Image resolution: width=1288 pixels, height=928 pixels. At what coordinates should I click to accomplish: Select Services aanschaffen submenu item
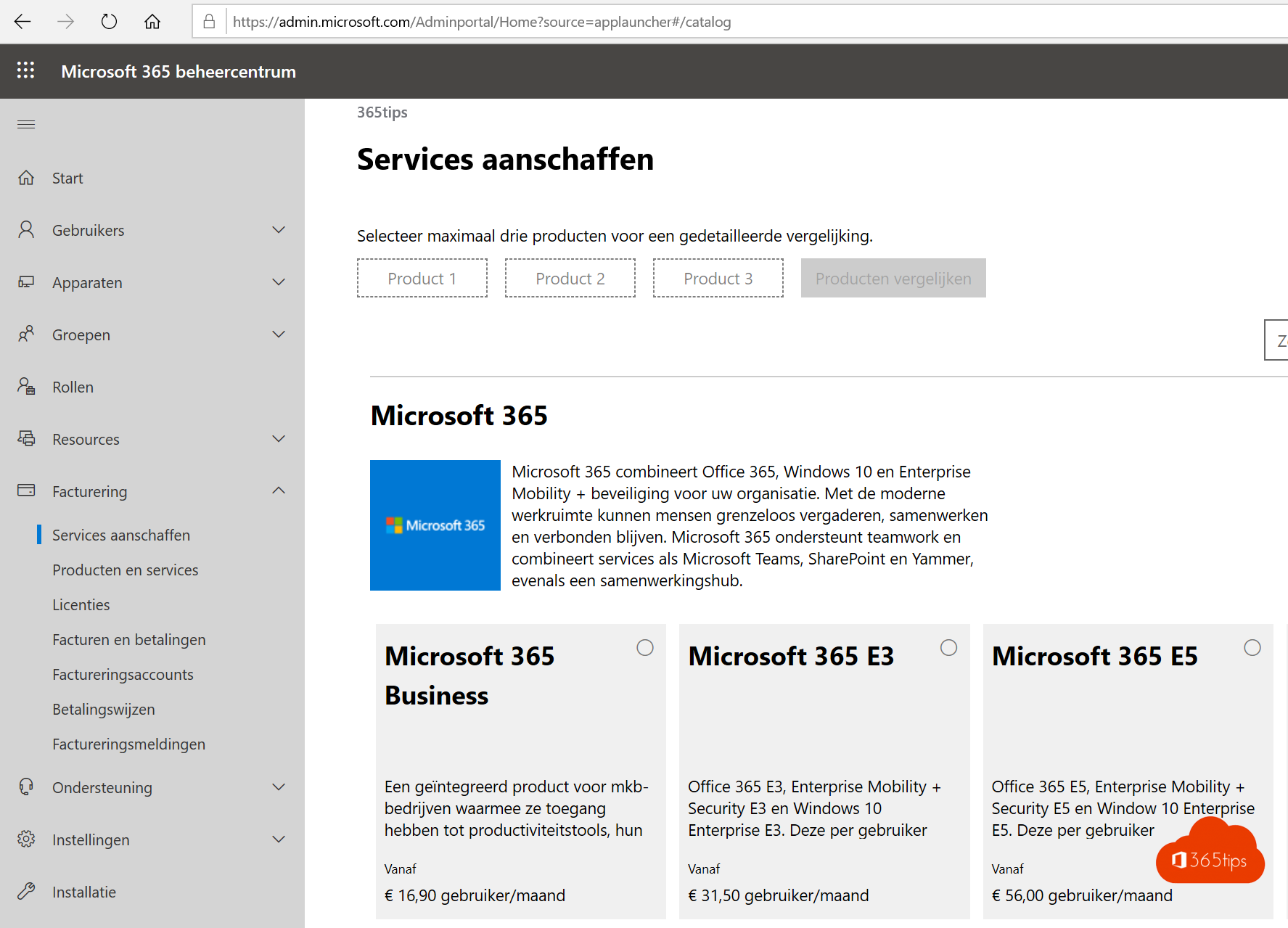point(121,535)
